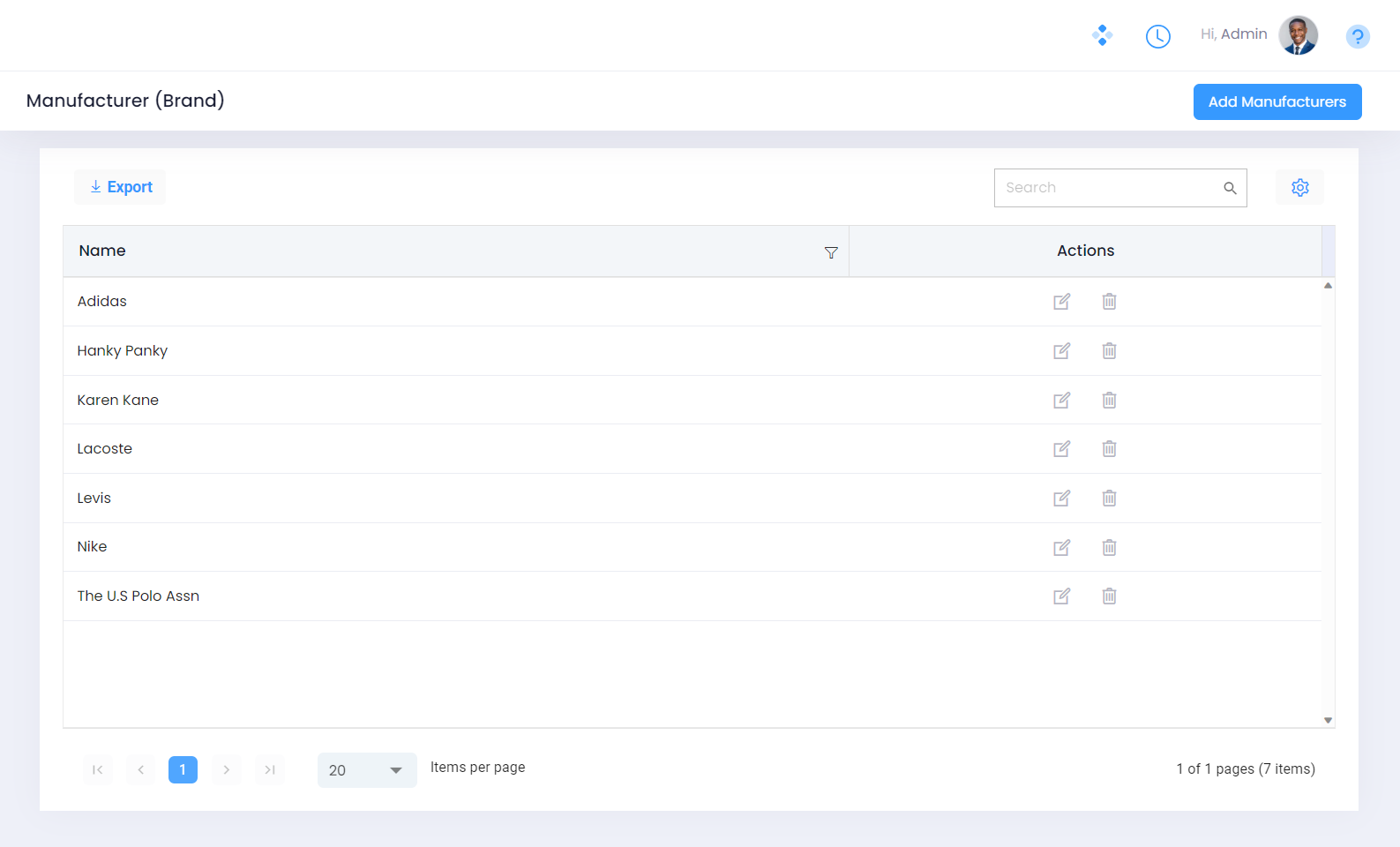Select The U.S Polo Assn name cell
This screenshot has width=1400, height=847.
(456, 596)
